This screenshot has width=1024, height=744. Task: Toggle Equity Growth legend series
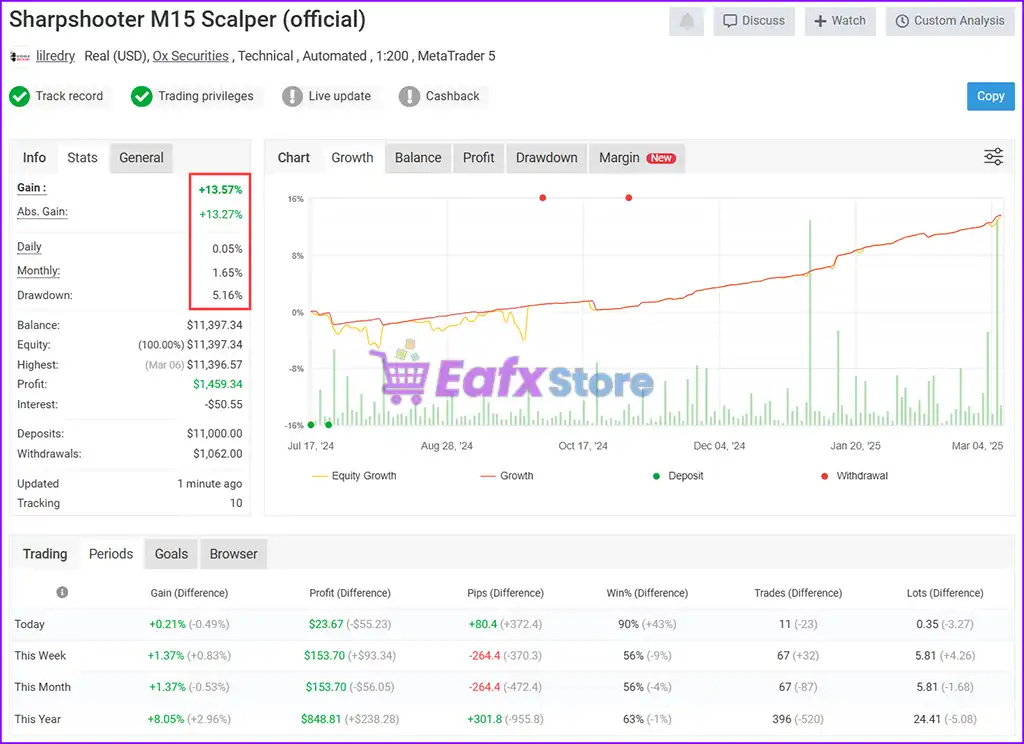tap(354, 476)
